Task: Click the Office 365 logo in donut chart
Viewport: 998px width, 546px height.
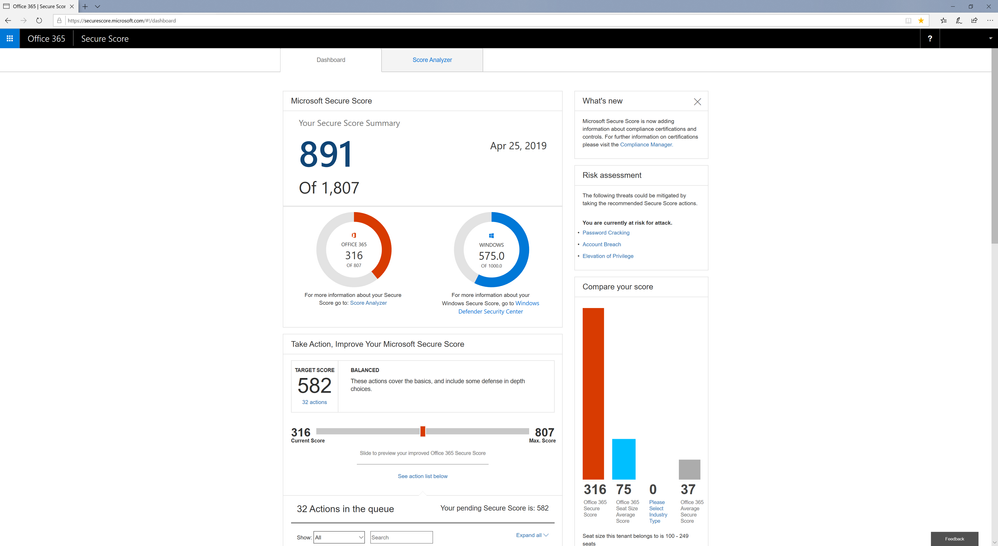Action: pyautogui.click(x=354, y=235)
